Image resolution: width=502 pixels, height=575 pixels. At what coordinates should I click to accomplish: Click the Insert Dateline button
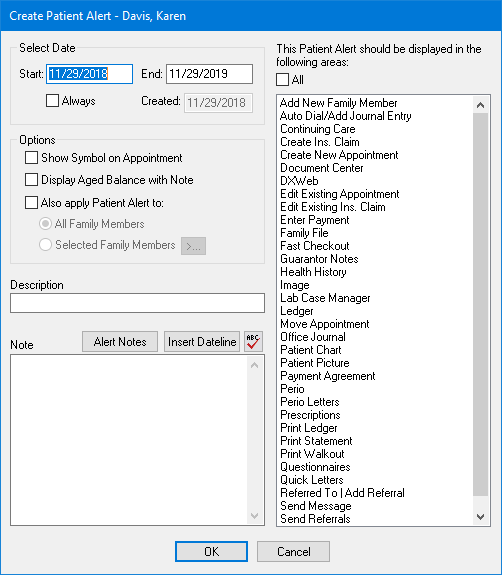[x=202, y=342]
